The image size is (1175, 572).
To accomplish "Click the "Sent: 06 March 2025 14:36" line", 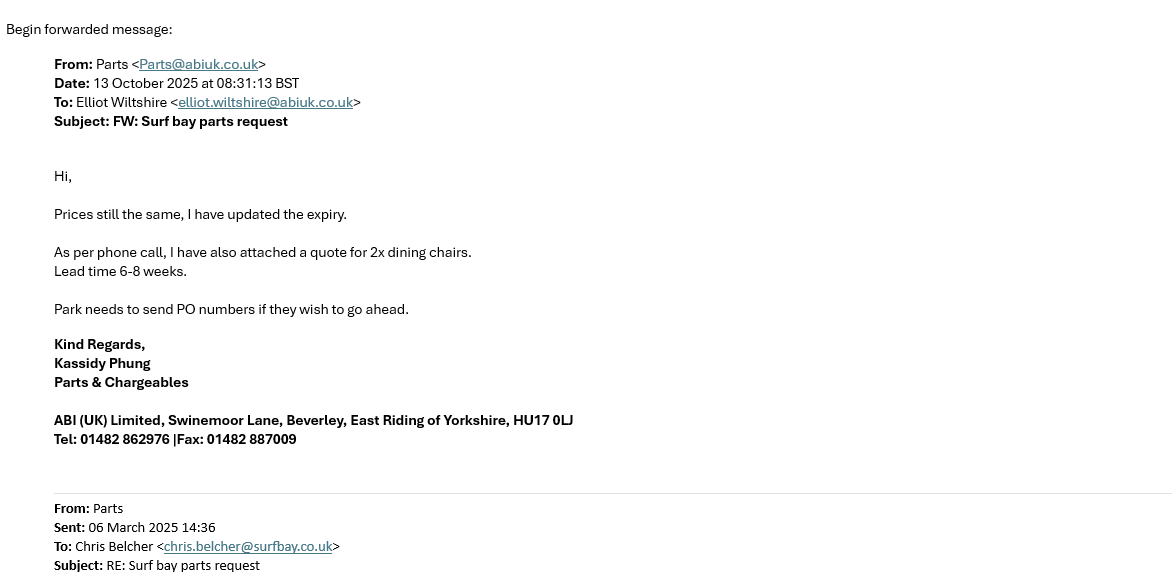I will click(x=135, y=527).
